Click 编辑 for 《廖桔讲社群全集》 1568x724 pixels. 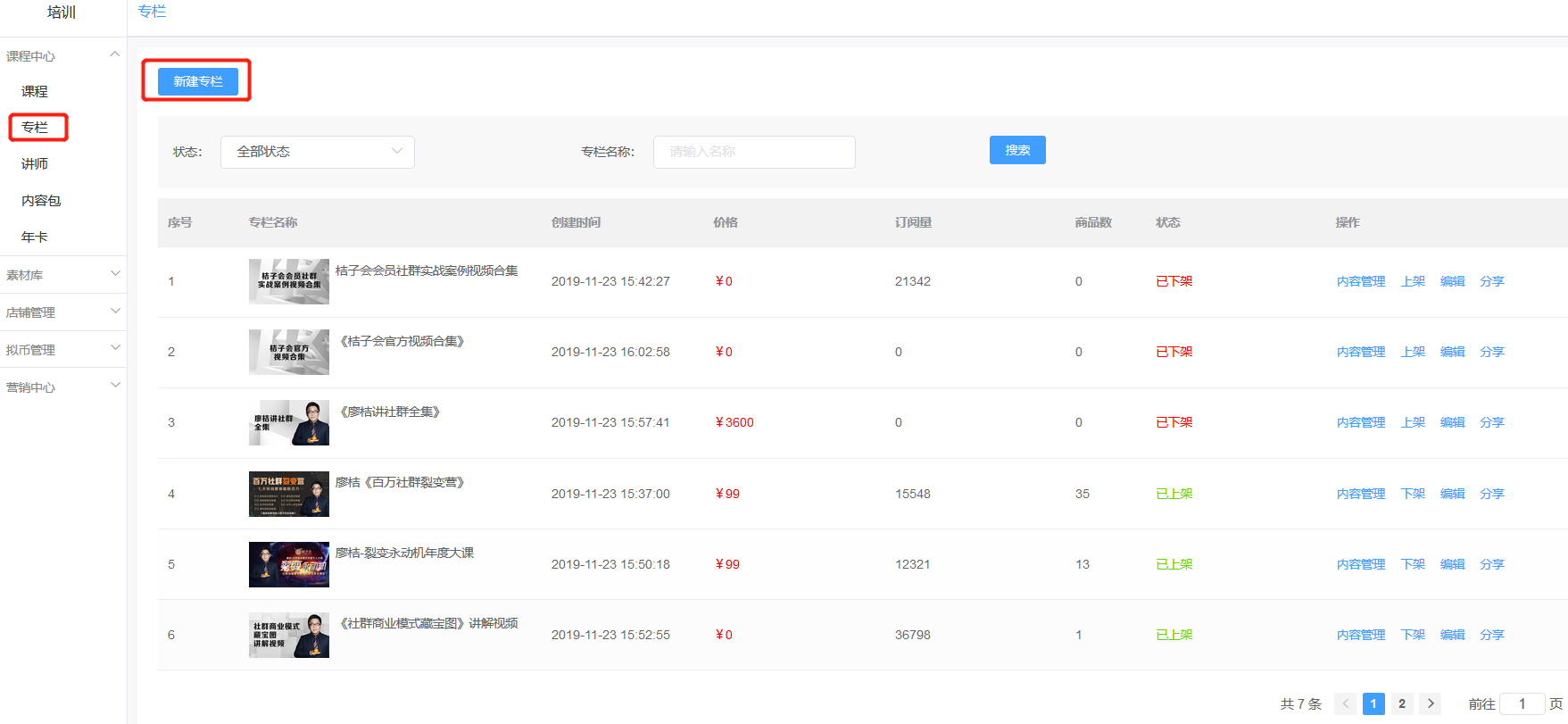[x=1452, y=422]
